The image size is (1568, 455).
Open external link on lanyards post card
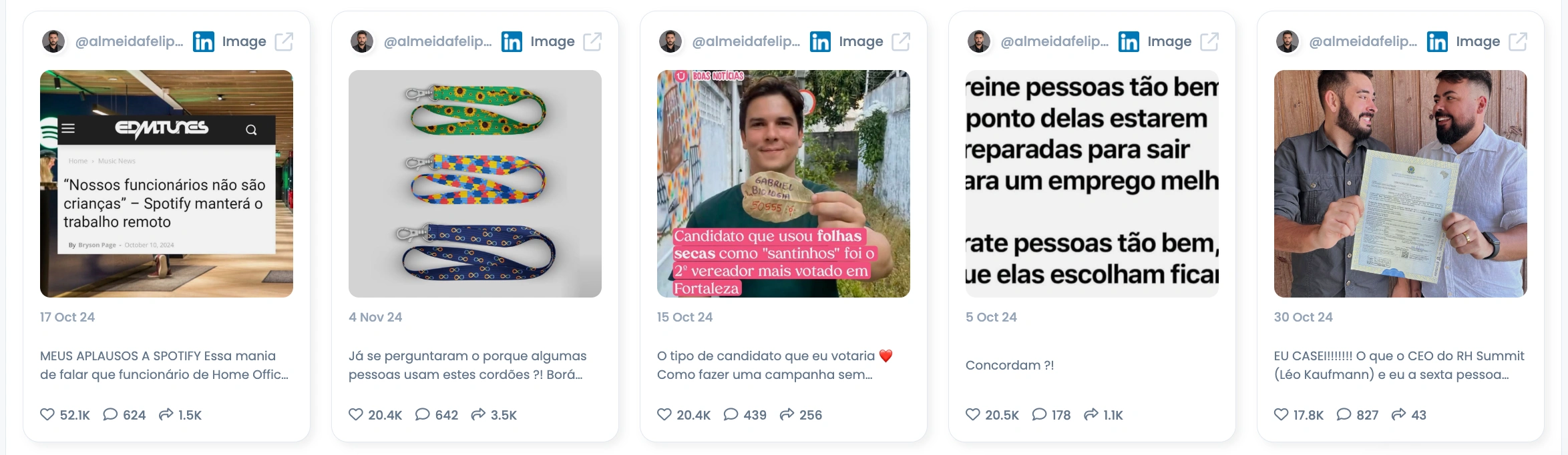[592, 41]
